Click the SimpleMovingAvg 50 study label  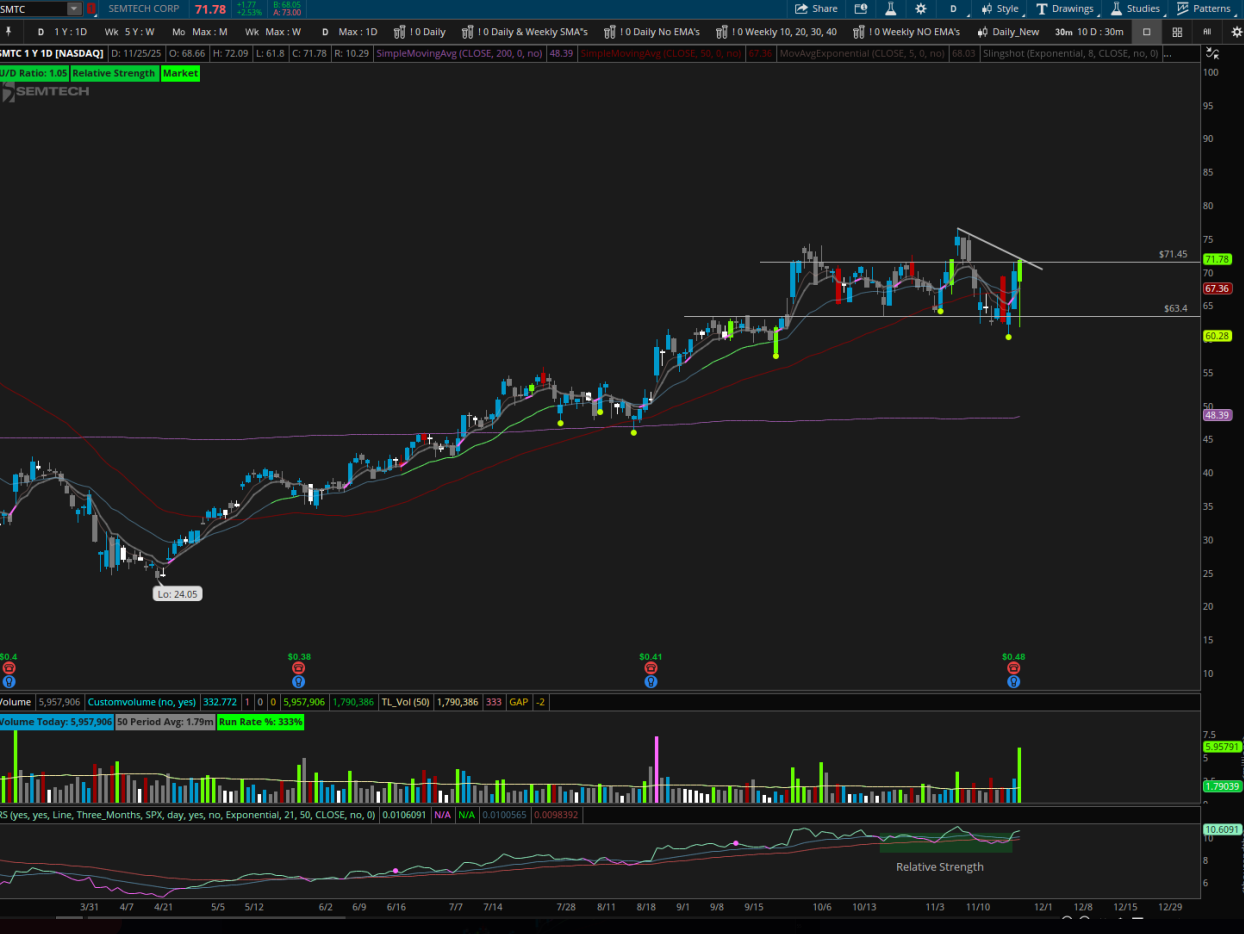pos(662,53)
